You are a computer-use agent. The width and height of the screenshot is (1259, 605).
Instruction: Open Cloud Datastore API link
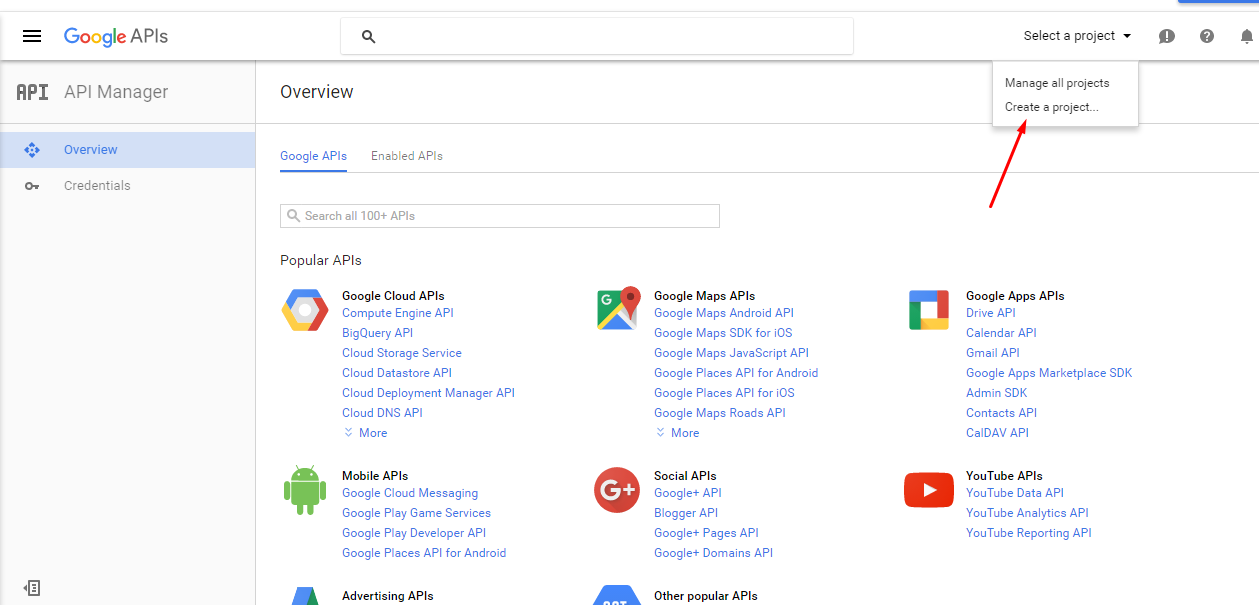coord(397,373)
